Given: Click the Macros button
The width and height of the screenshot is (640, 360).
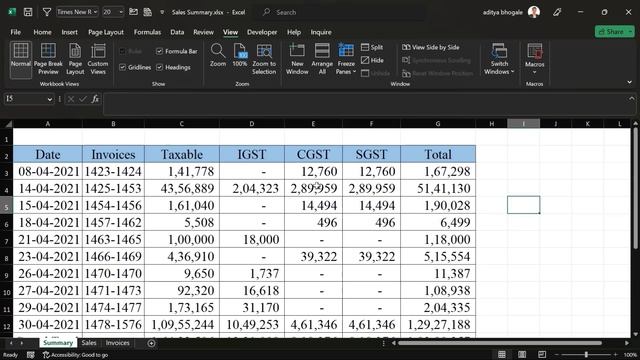Looking at the screenshot, I should 535,60.
